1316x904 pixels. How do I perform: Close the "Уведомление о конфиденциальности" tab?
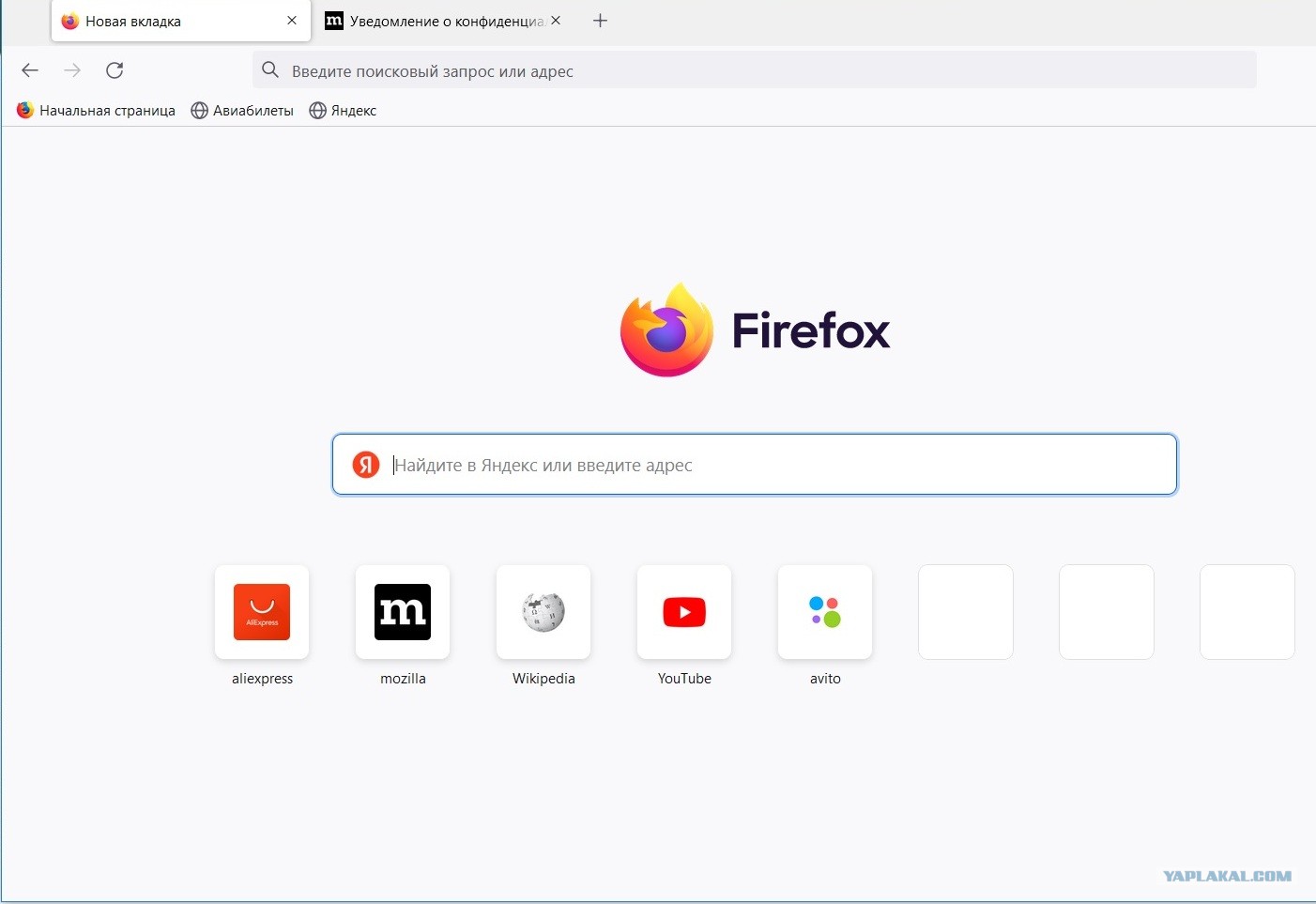click(556, 21)
